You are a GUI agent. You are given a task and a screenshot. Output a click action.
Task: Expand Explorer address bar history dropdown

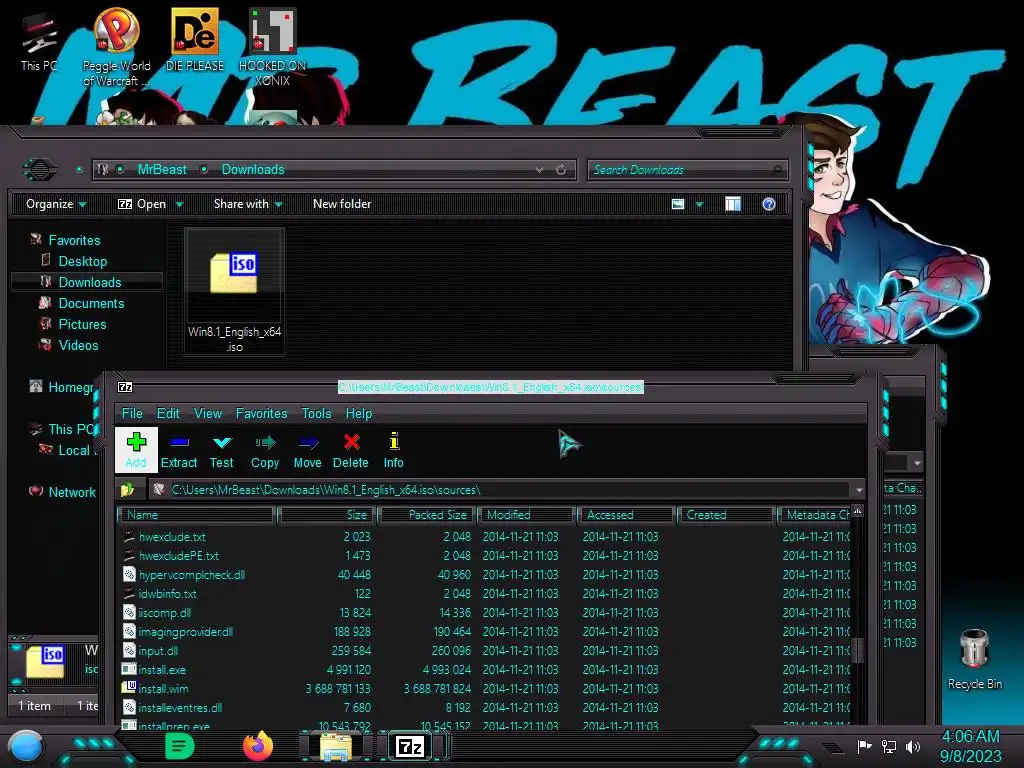click(x=539, y=170)
